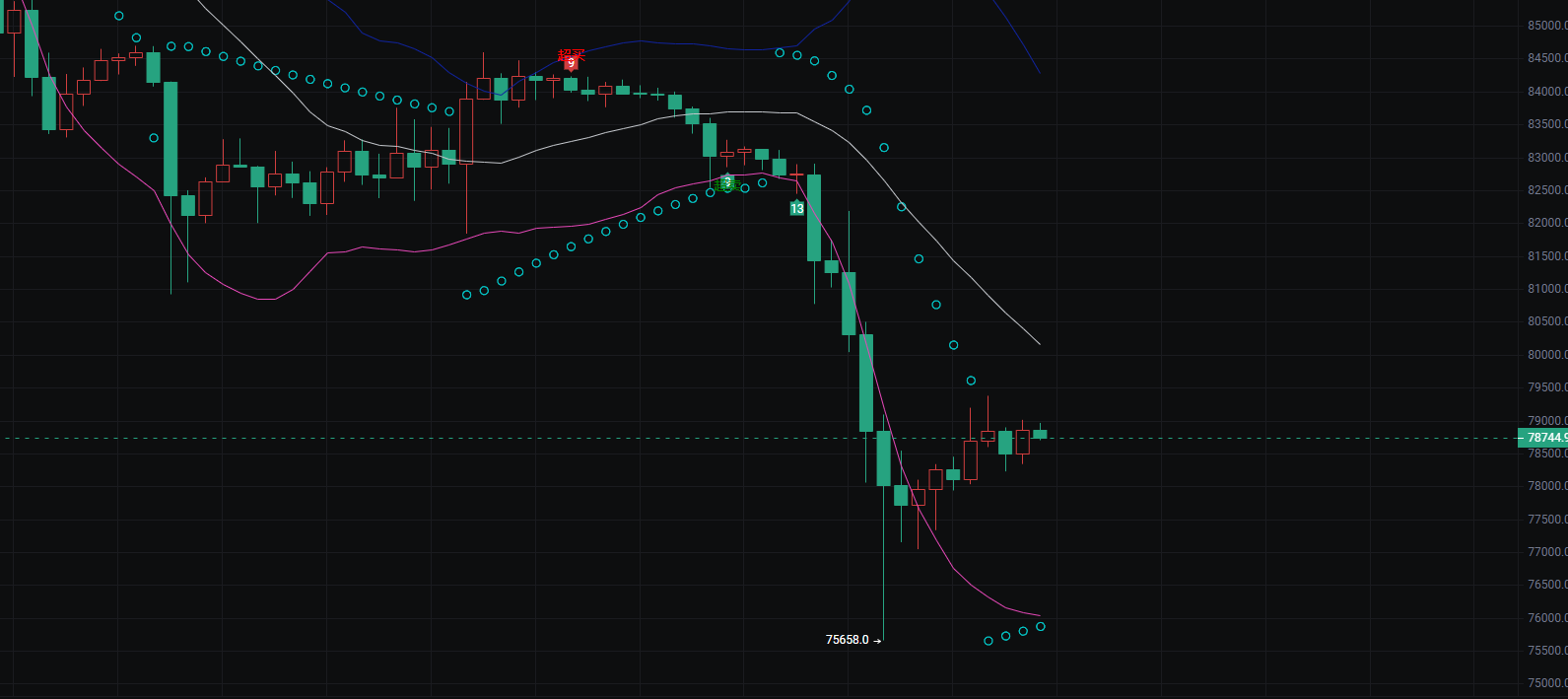The height and width of the screenshot is (699, 1568).
Task: Click the 82500.0 price axis label
Action: pyautogui.click(x=1547, y=190)
